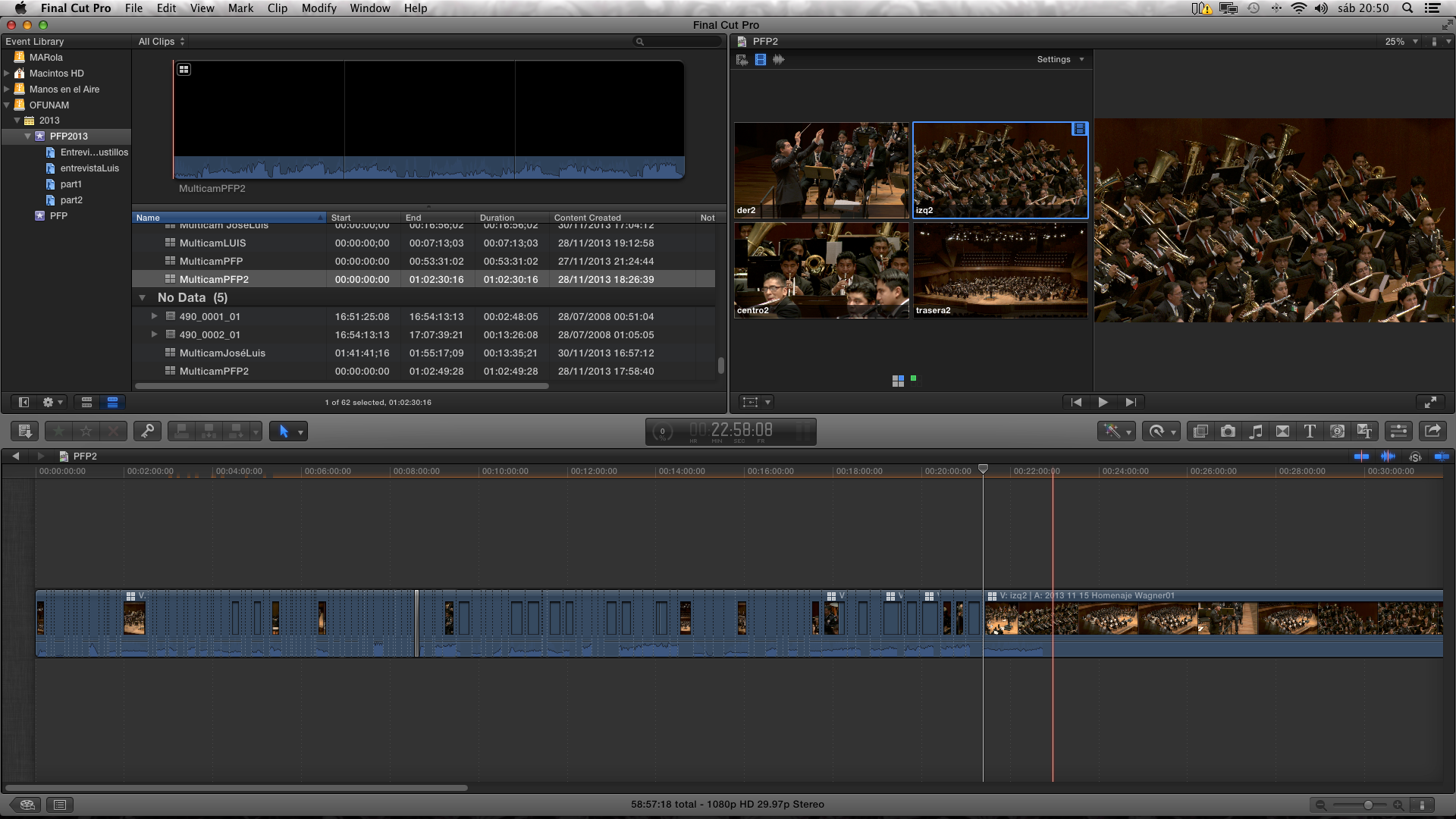This screenshot has width=1456, height=819.
Task: Open the Modify menu
Action: click(x=318, y=8)
